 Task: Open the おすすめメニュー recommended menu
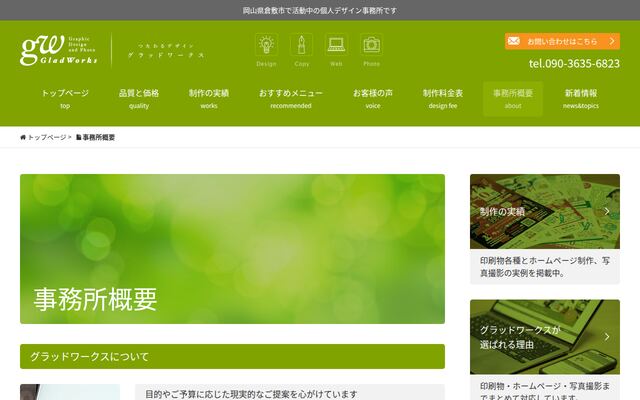click(x=291, y=99)
